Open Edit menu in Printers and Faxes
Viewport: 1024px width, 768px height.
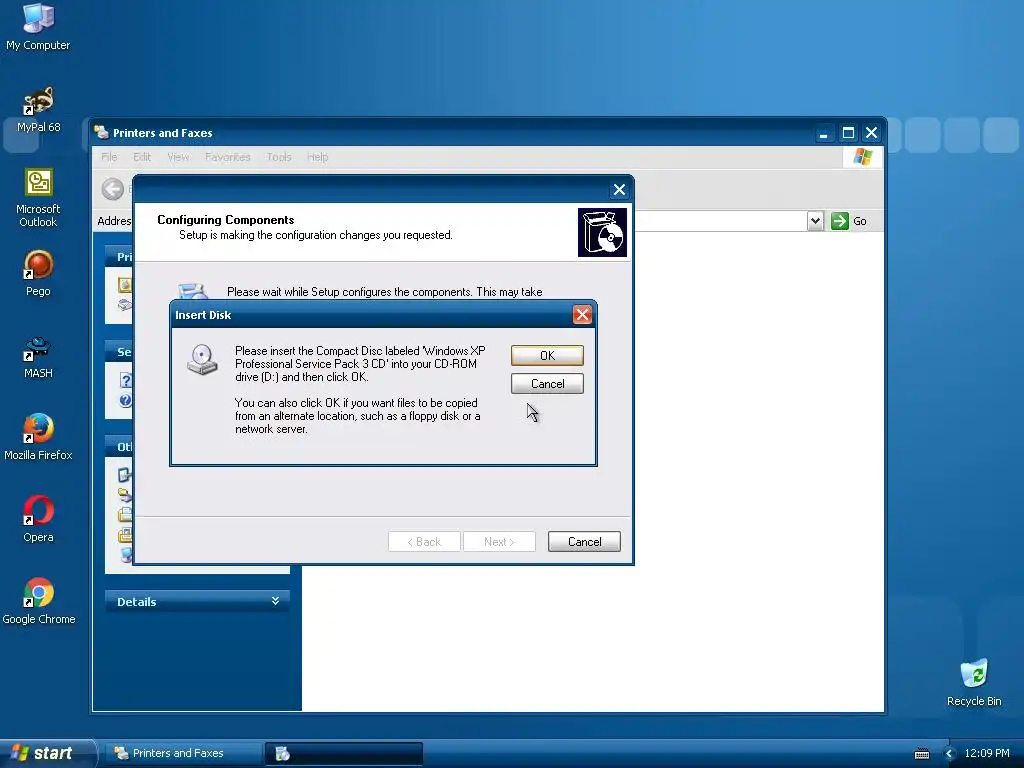click(x=142, y=157)
